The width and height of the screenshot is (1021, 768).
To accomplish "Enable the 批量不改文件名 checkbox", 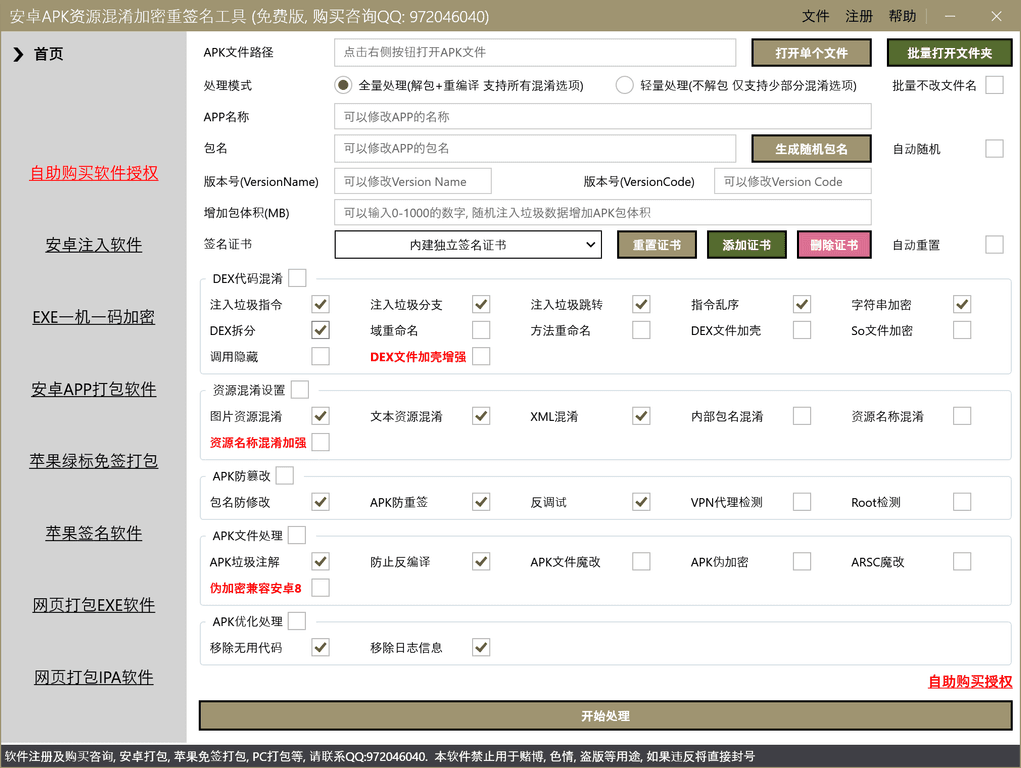I will click(x=994, y=85).
